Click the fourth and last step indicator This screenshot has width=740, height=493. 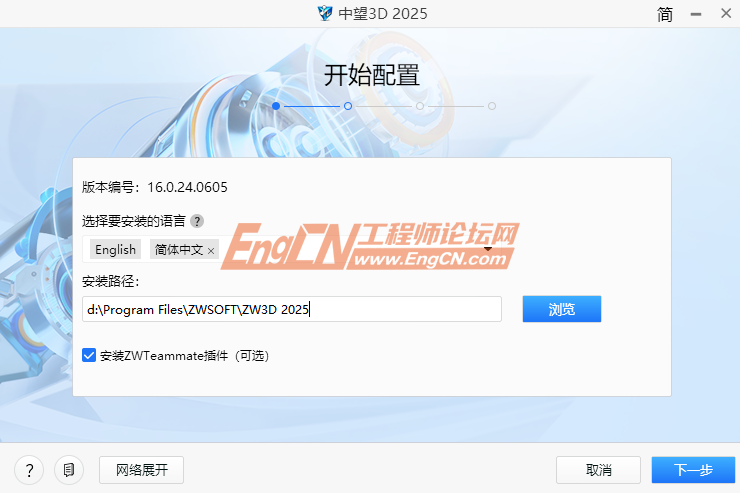pos(492,105)
